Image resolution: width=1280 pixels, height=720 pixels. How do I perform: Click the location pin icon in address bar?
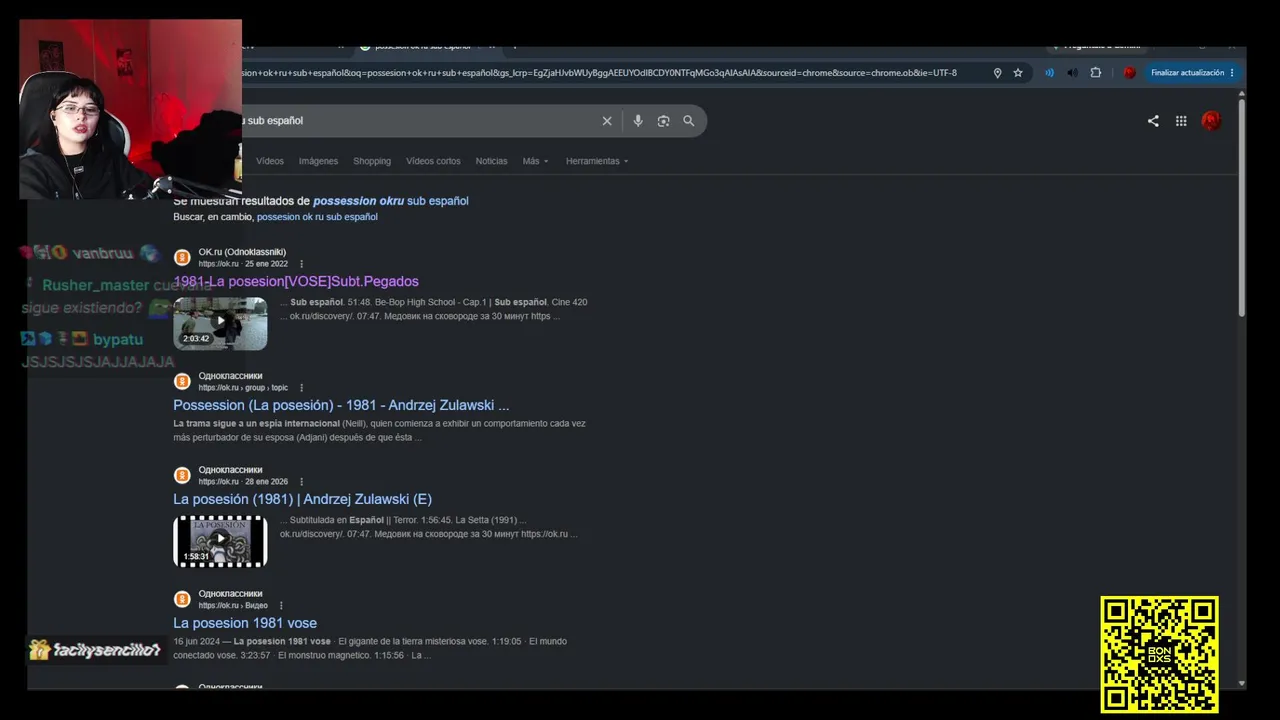(x=997, y=73)
